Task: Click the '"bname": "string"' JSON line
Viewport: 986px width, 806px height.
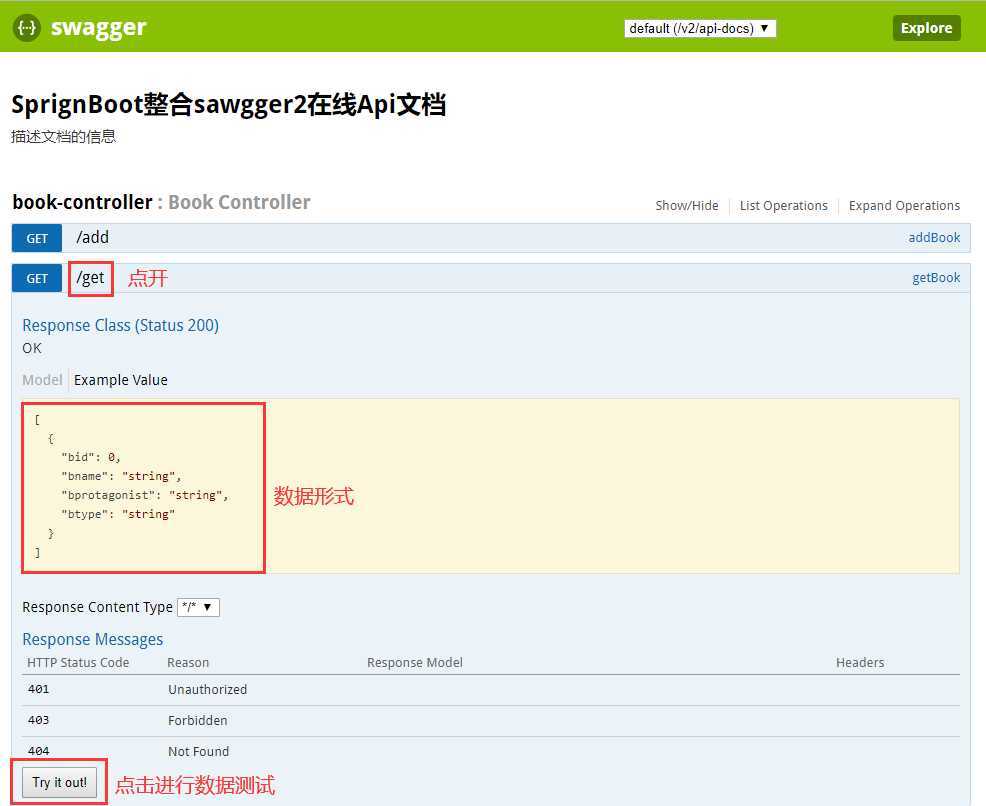Action: click(x=121, y=476)
